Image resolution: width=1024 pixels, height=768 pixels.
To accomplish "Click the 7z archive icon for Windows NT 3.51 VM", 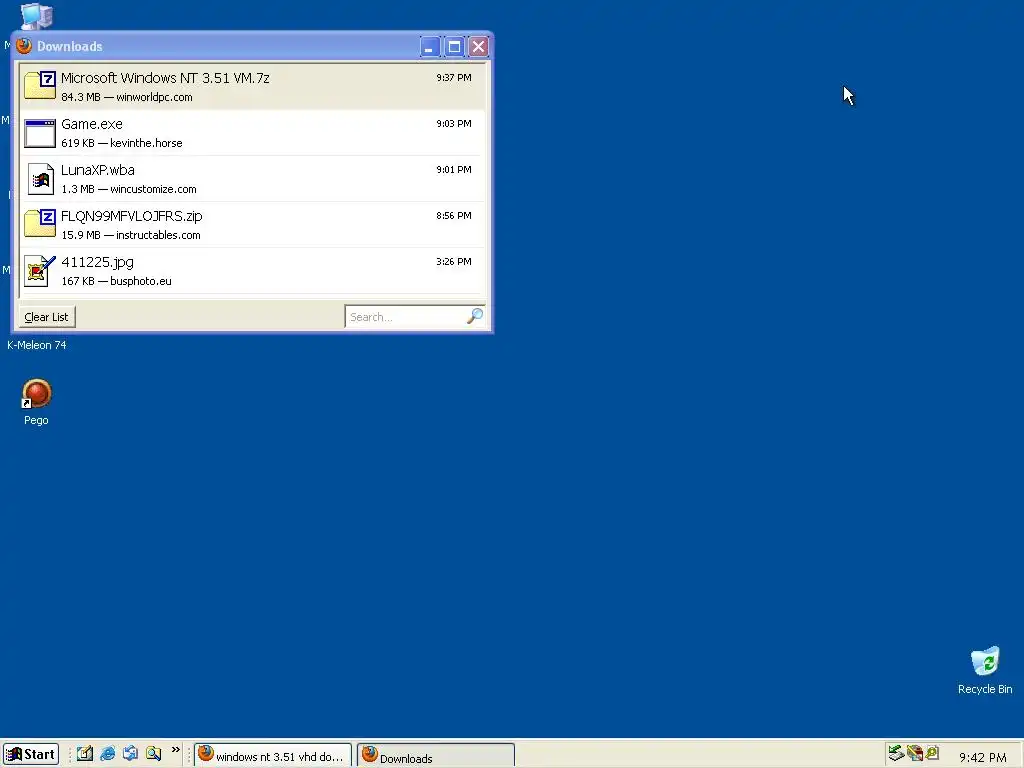I will 40,86.
